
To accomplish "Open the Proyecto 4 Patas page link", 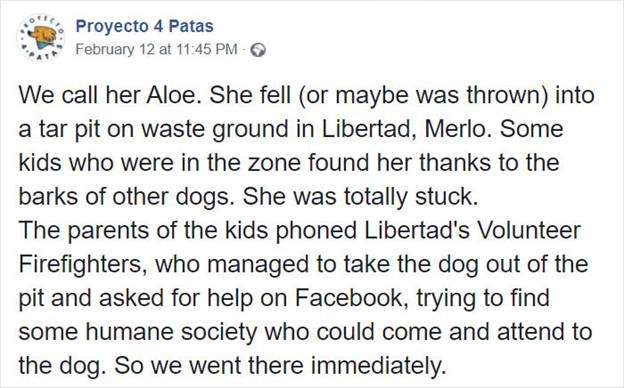I will point(144,26).
